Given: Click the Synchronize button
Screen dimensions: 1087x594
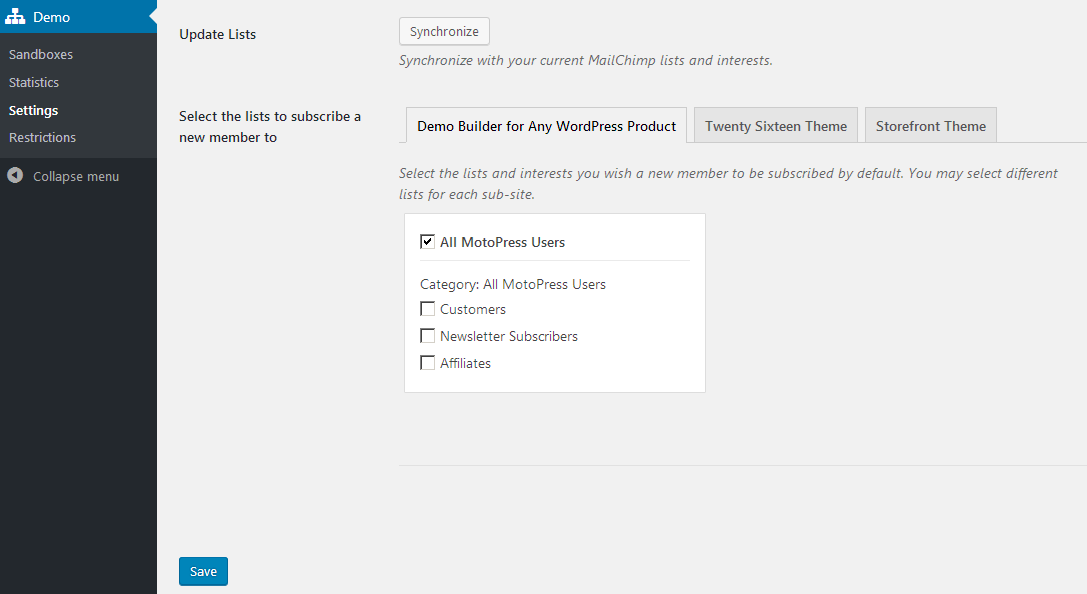Looking at the screenshot, I should coord(444,31).
